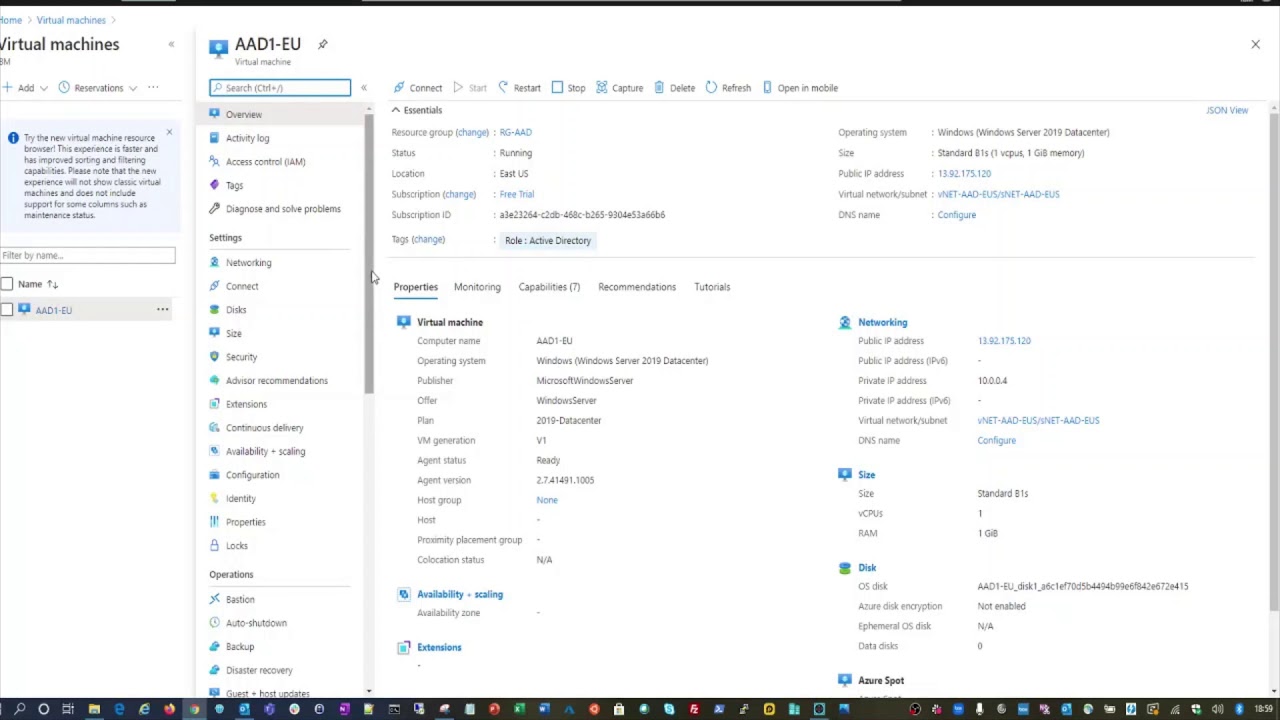Open more options for AAD1-EU row
This screenshot has height=720, width=1280.
pyautogui.click(x=162, y=310)
